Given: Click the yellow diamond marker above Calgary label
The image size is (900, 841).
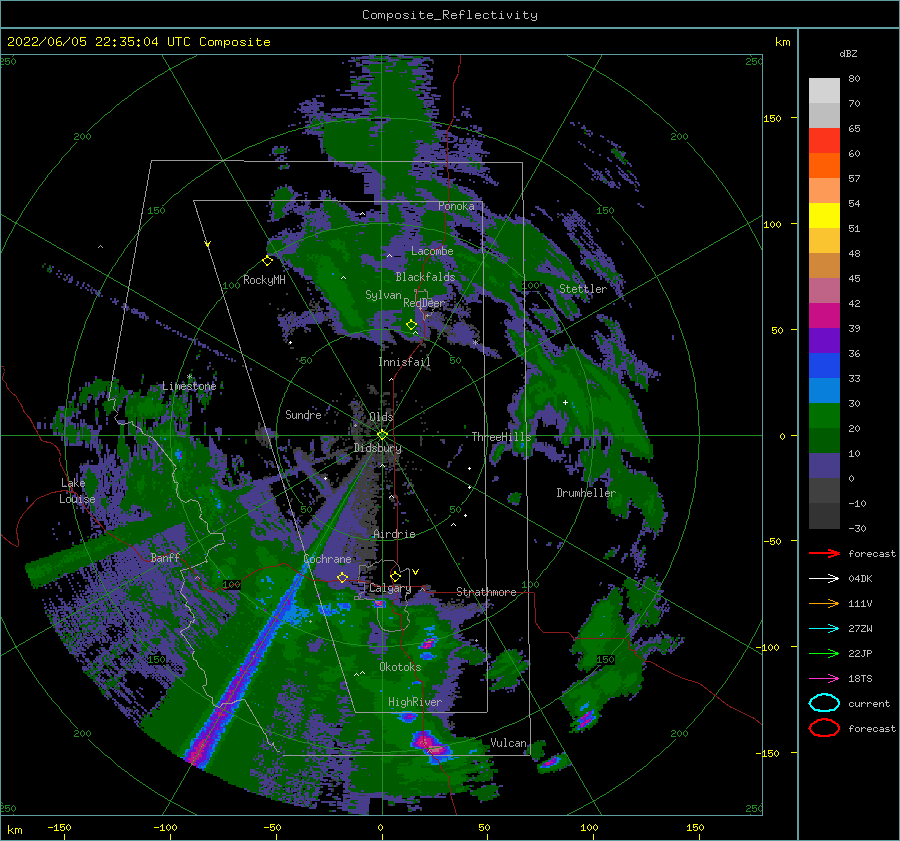Looking at the screenshot, I should (x=395, y=576).
